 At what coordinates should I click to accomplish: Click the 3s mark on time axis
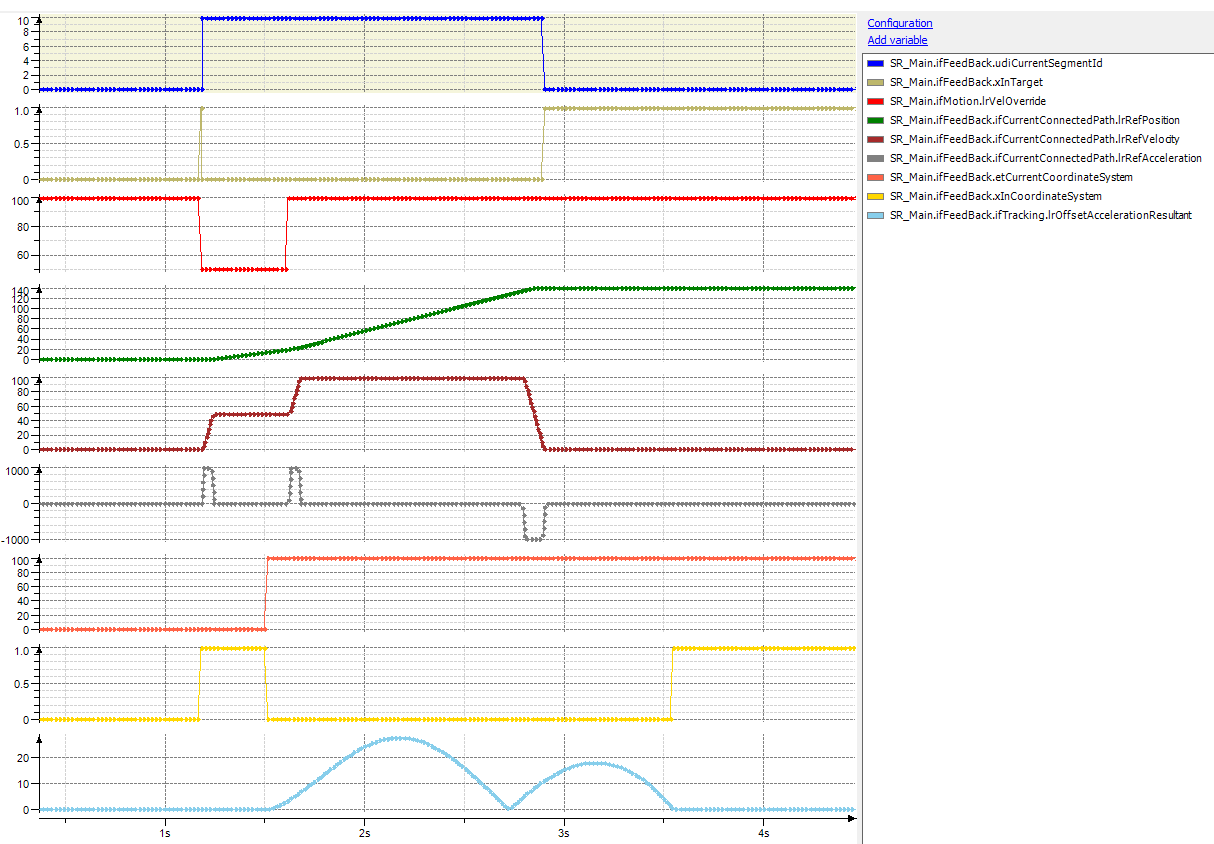564,832
